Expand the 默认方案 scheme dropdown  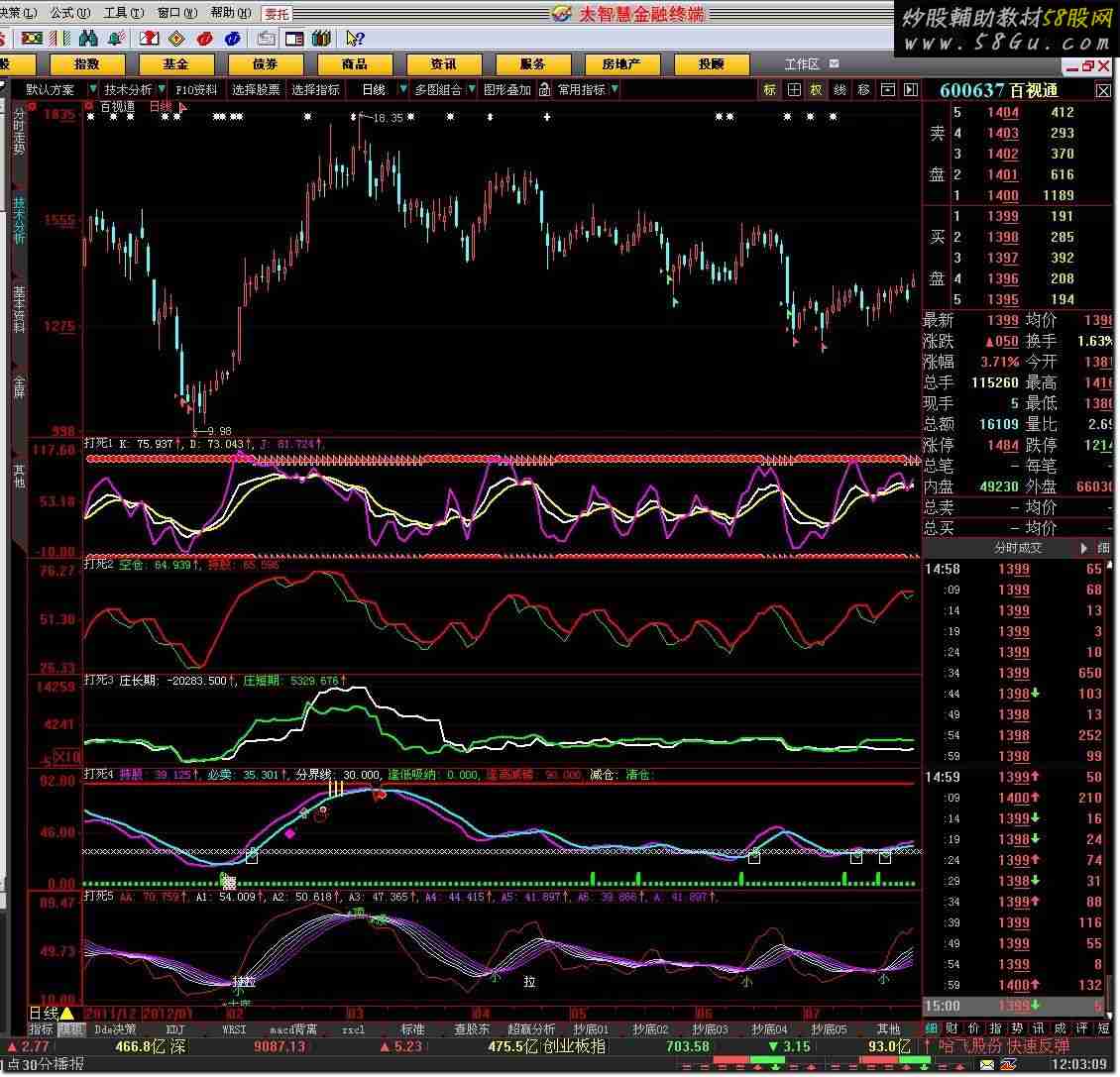(x=93, y=89)
